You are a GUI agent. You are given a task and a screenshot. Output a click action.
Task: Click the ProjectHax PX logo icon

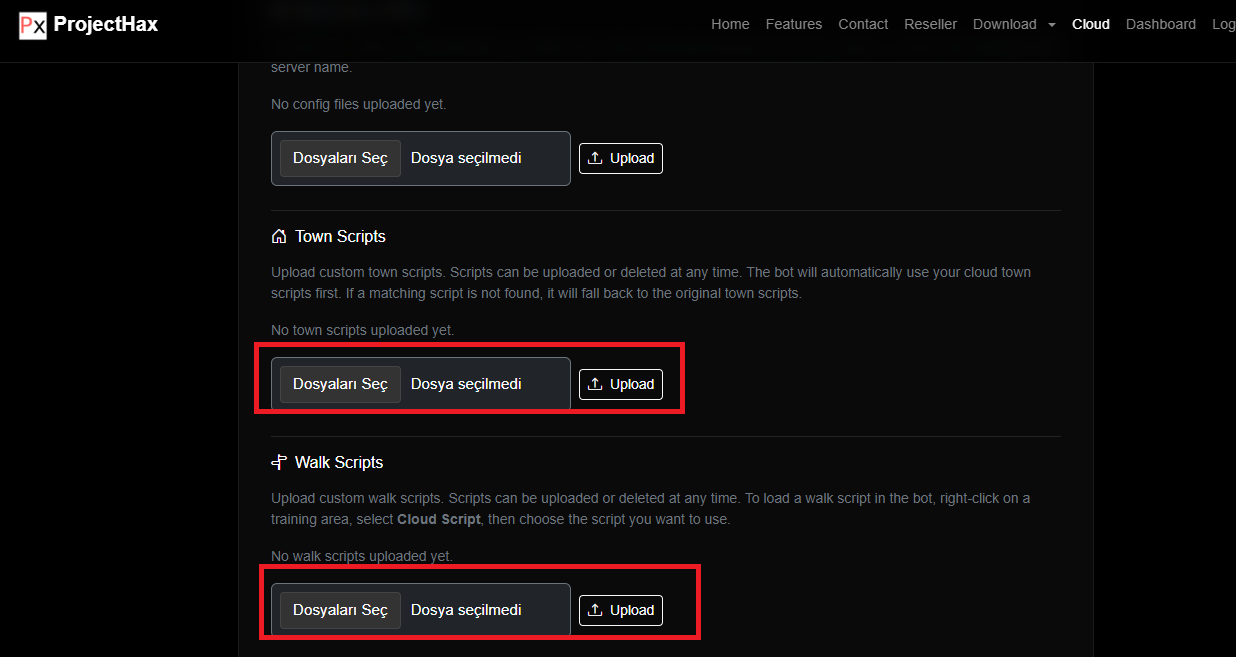click(x=33, y=25)
